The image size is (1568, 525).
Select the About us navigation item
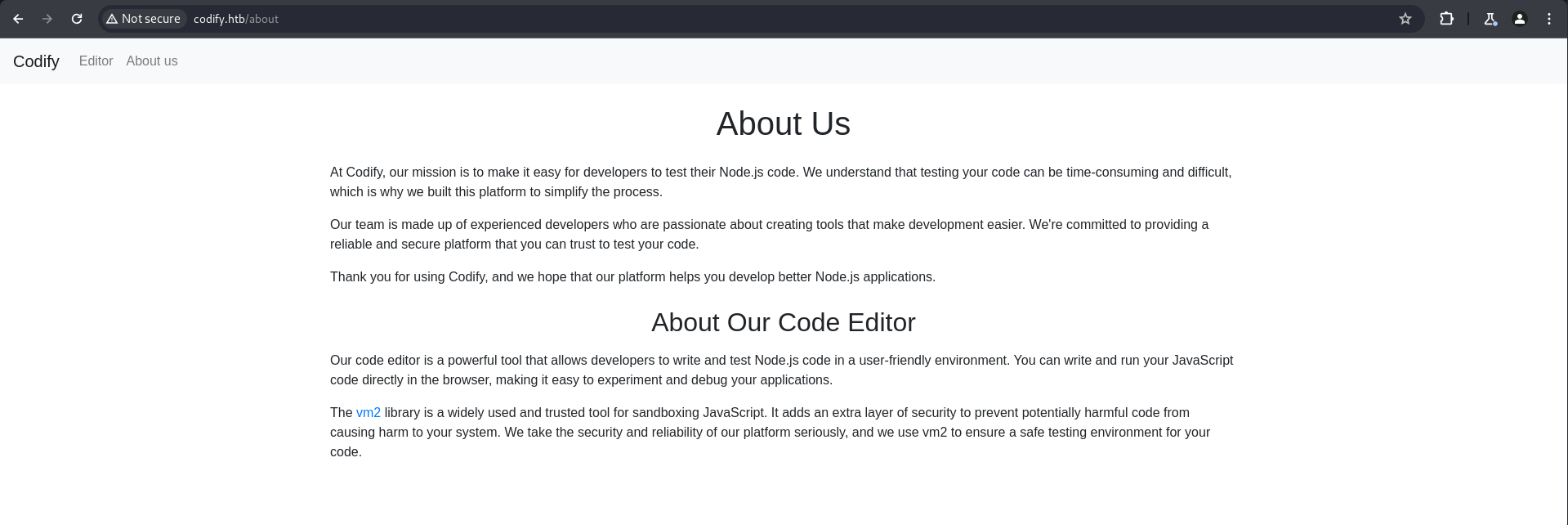(x=151, y=61)
